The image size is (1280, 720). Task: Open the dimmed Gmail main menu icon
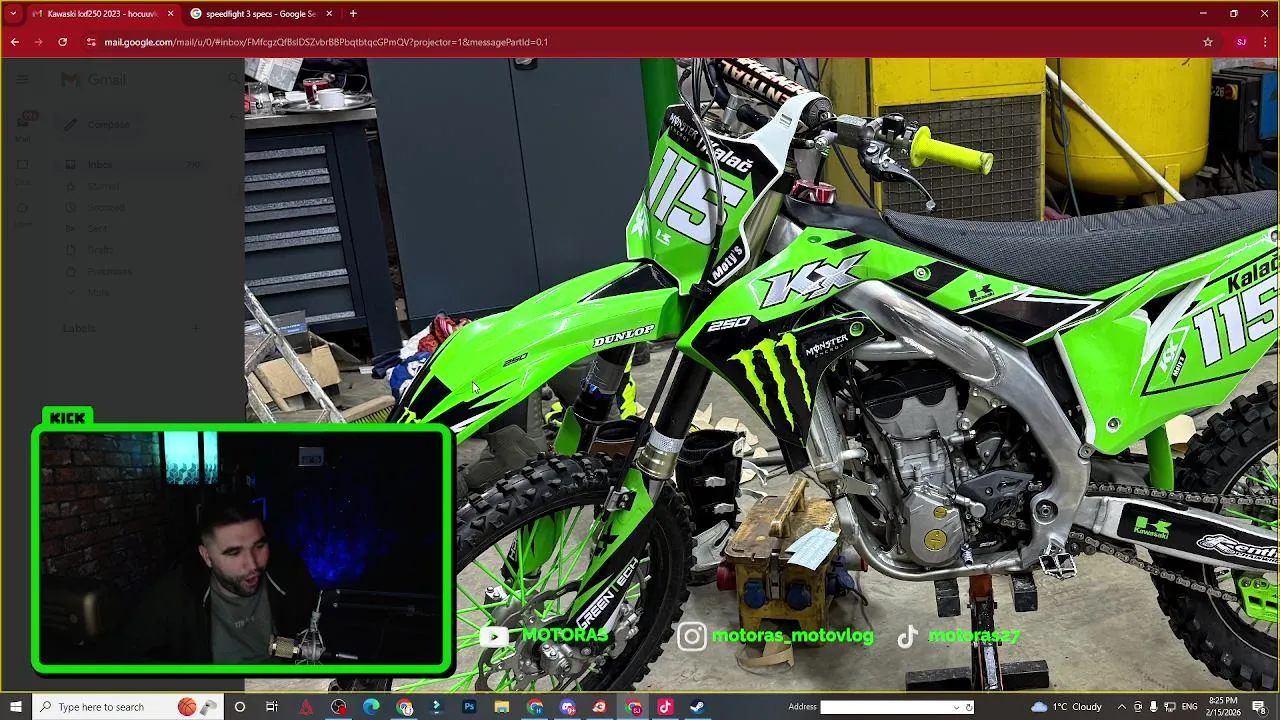23,79
